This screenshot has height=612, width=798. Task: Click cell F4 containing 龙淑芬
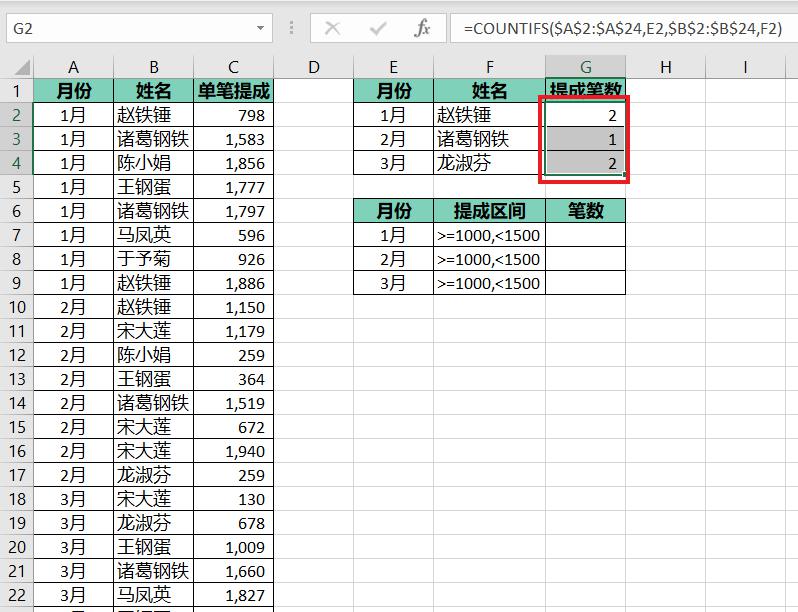coord(490,163)
